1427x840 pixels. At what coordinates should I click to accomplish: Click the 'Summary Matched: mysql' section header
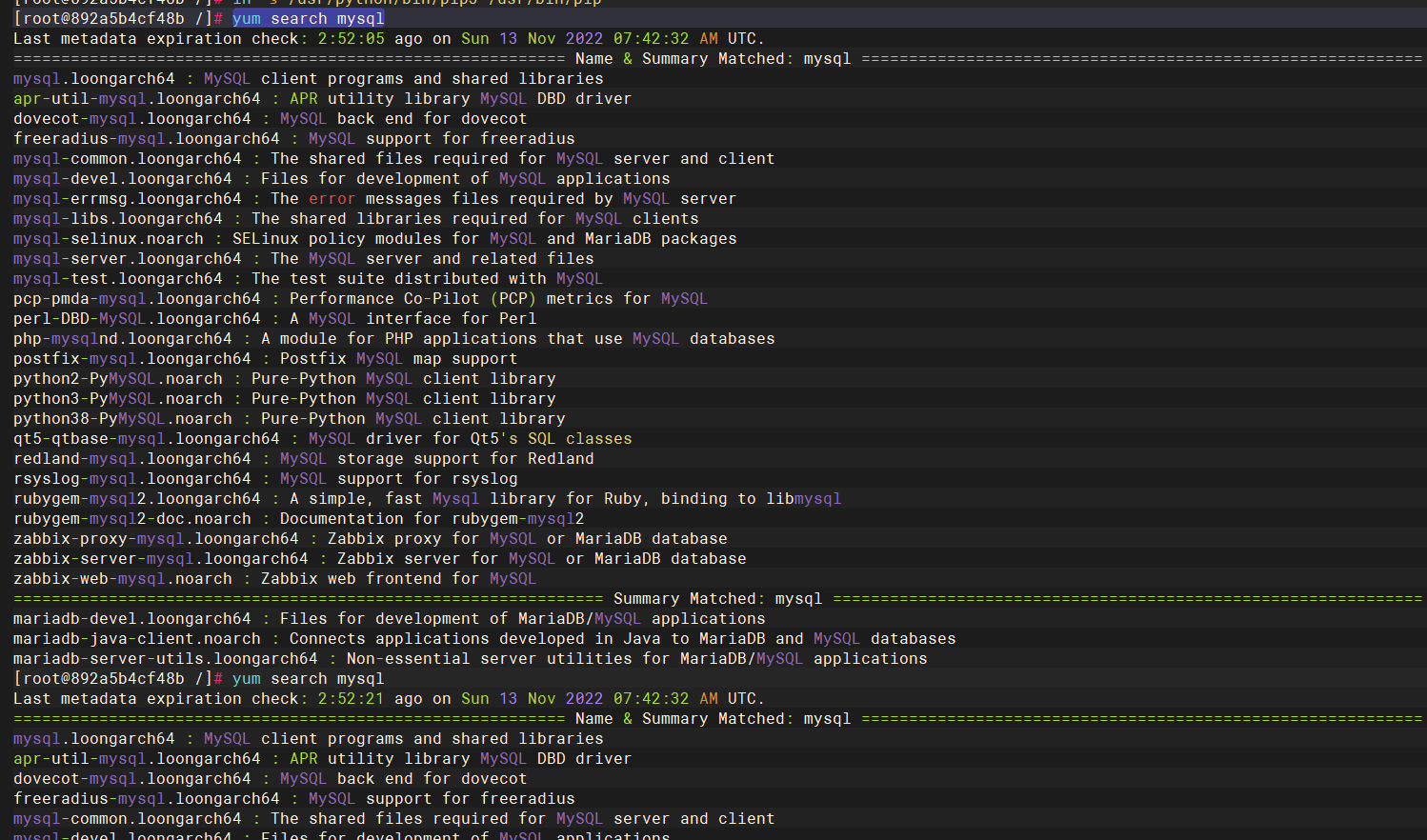[718, 598]
